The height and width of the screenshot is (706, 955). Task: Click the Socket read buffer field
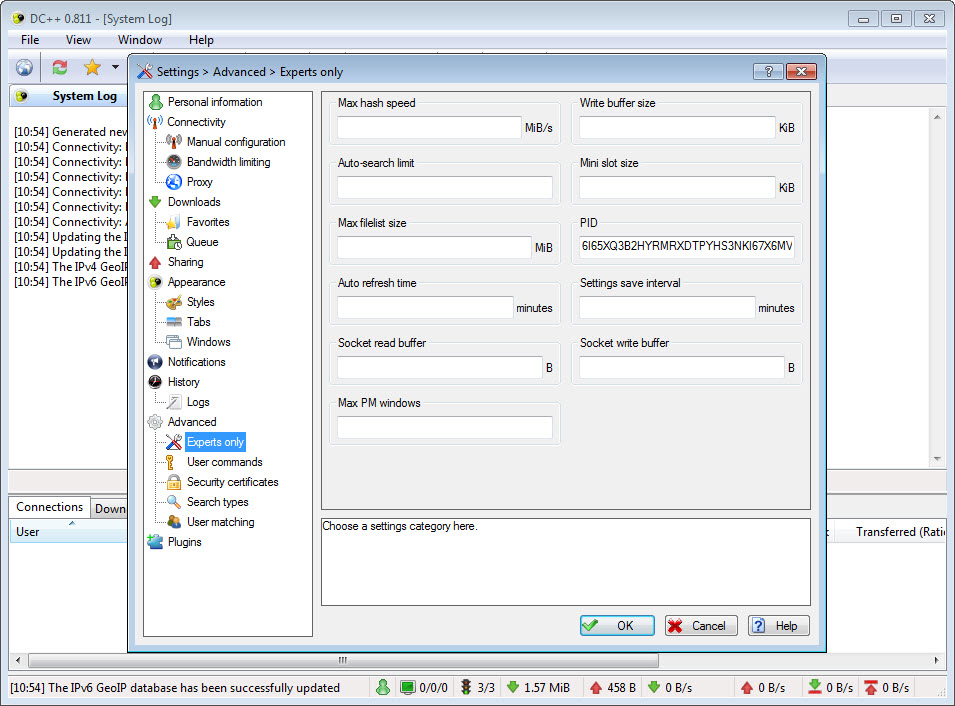440,367
